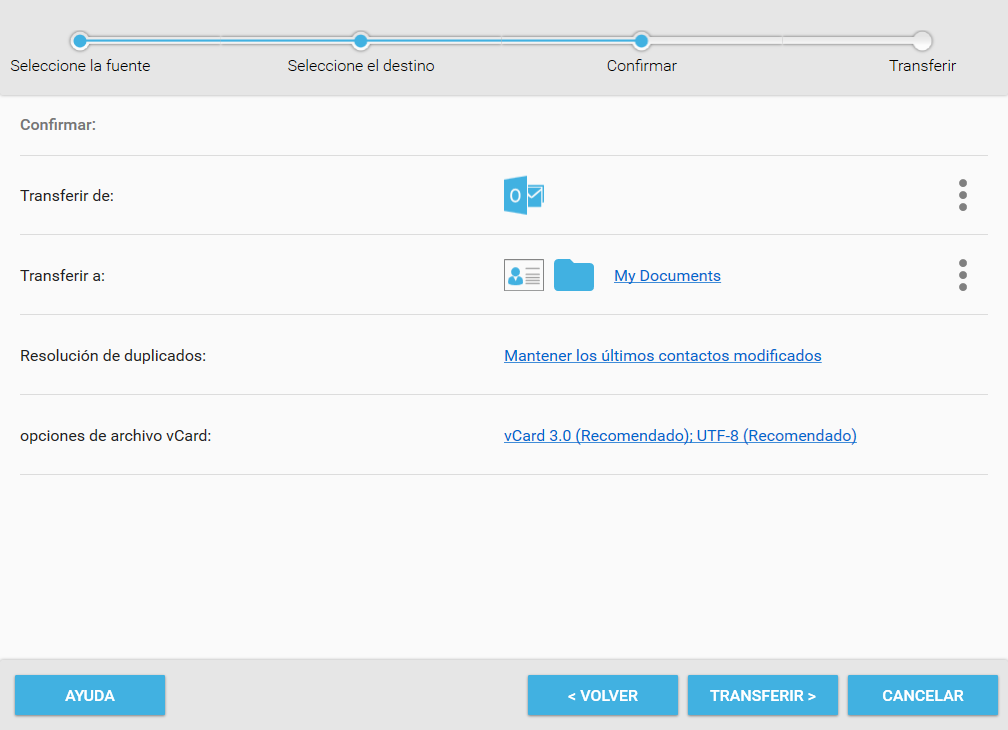Click the third progress circle for confirm step
Image resolution: width=1008 pixels, height=730 pixels.
[x=642, y=41]
